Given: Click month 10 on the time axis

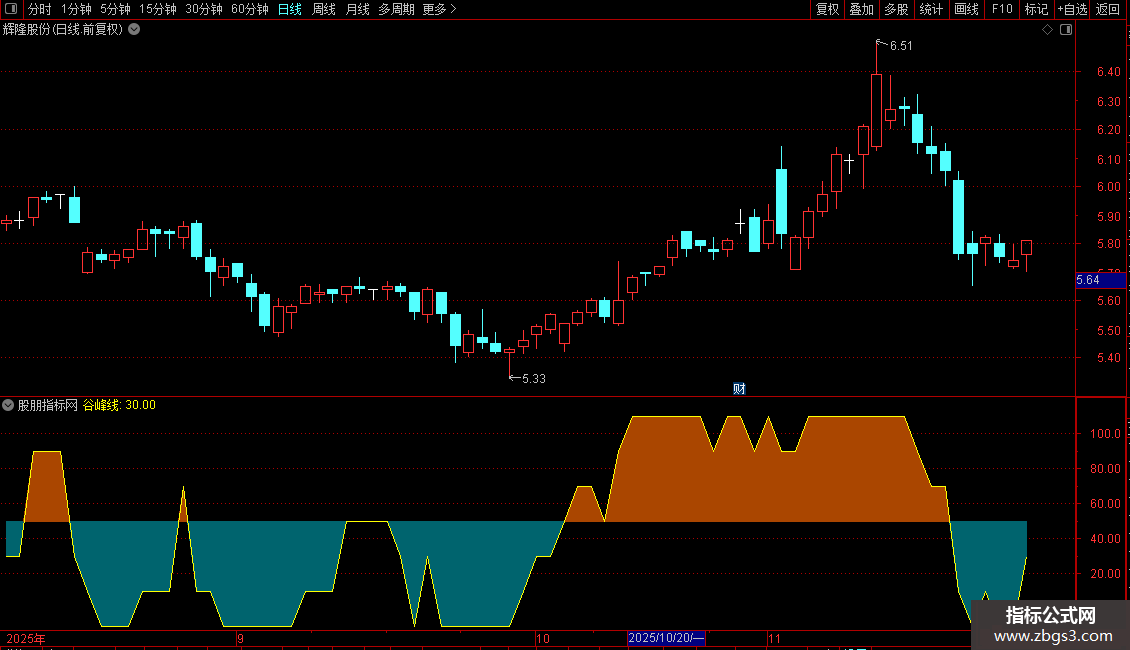Looking at the screenshot, I should pos(543,638).
